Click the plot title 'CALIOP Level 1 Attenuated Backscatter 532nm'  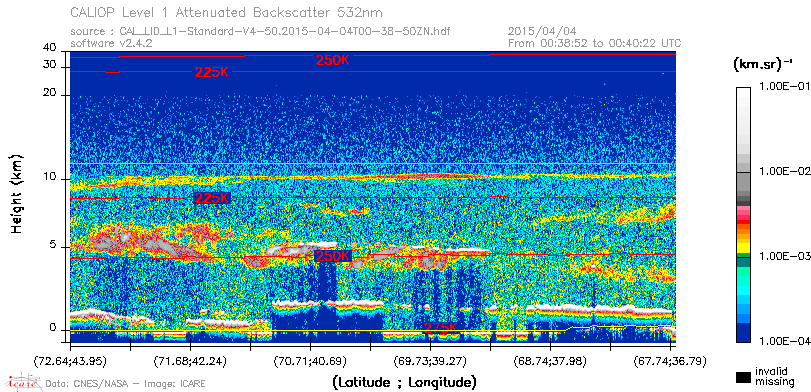[227, 12]
